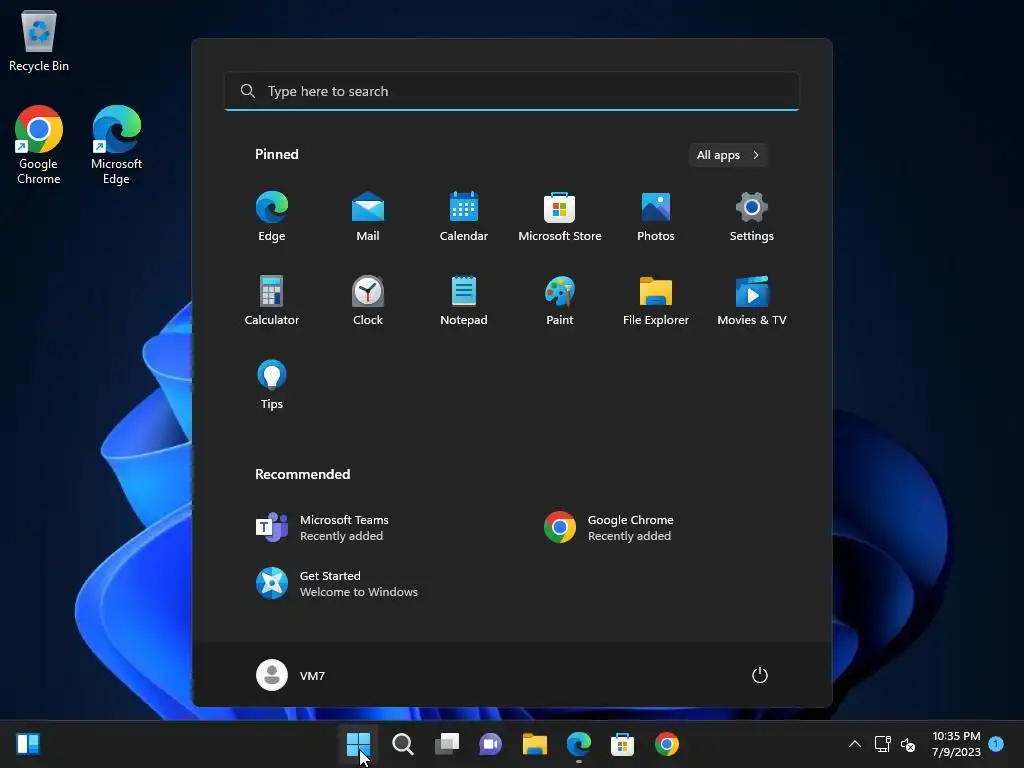Open the notification count badge
Viewport: 1024px width, 768px height.
[x=996, y=743]
